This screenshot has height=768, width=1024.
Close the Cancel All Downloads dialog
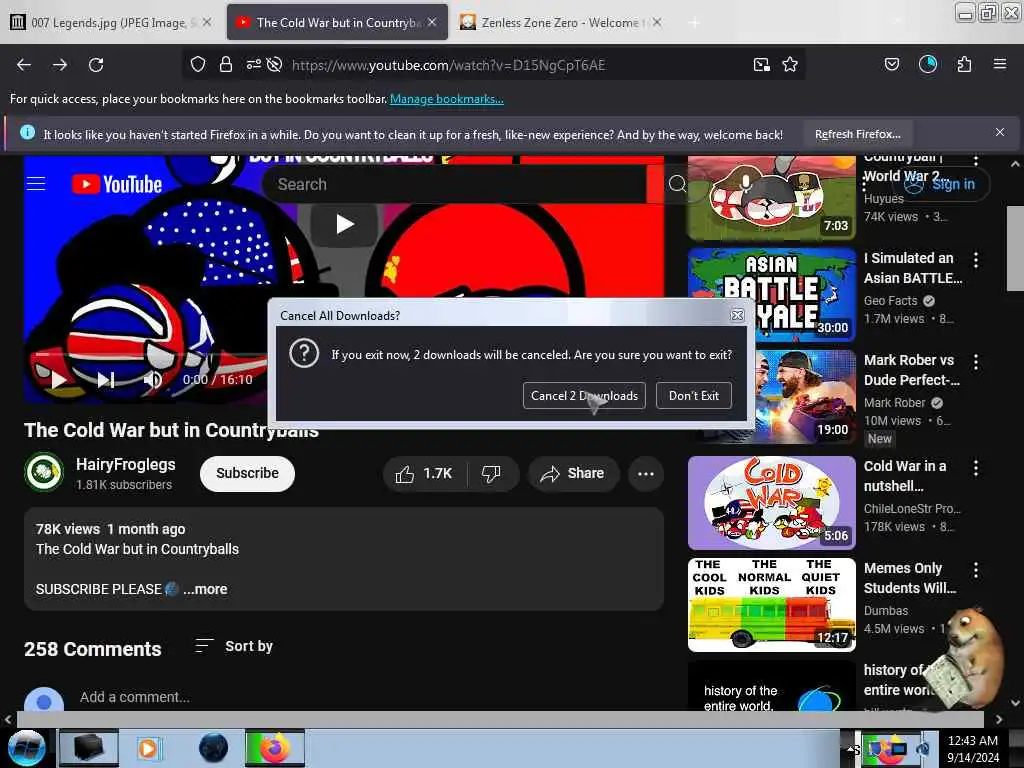737,315
